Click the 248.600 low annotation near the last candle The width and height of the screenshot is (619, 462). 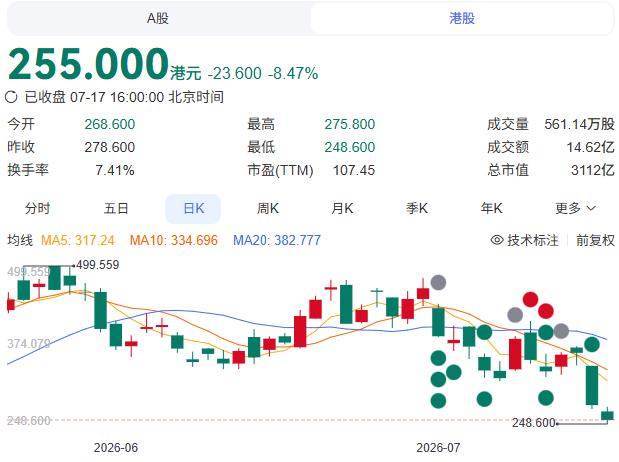click(x=534, y=423)
